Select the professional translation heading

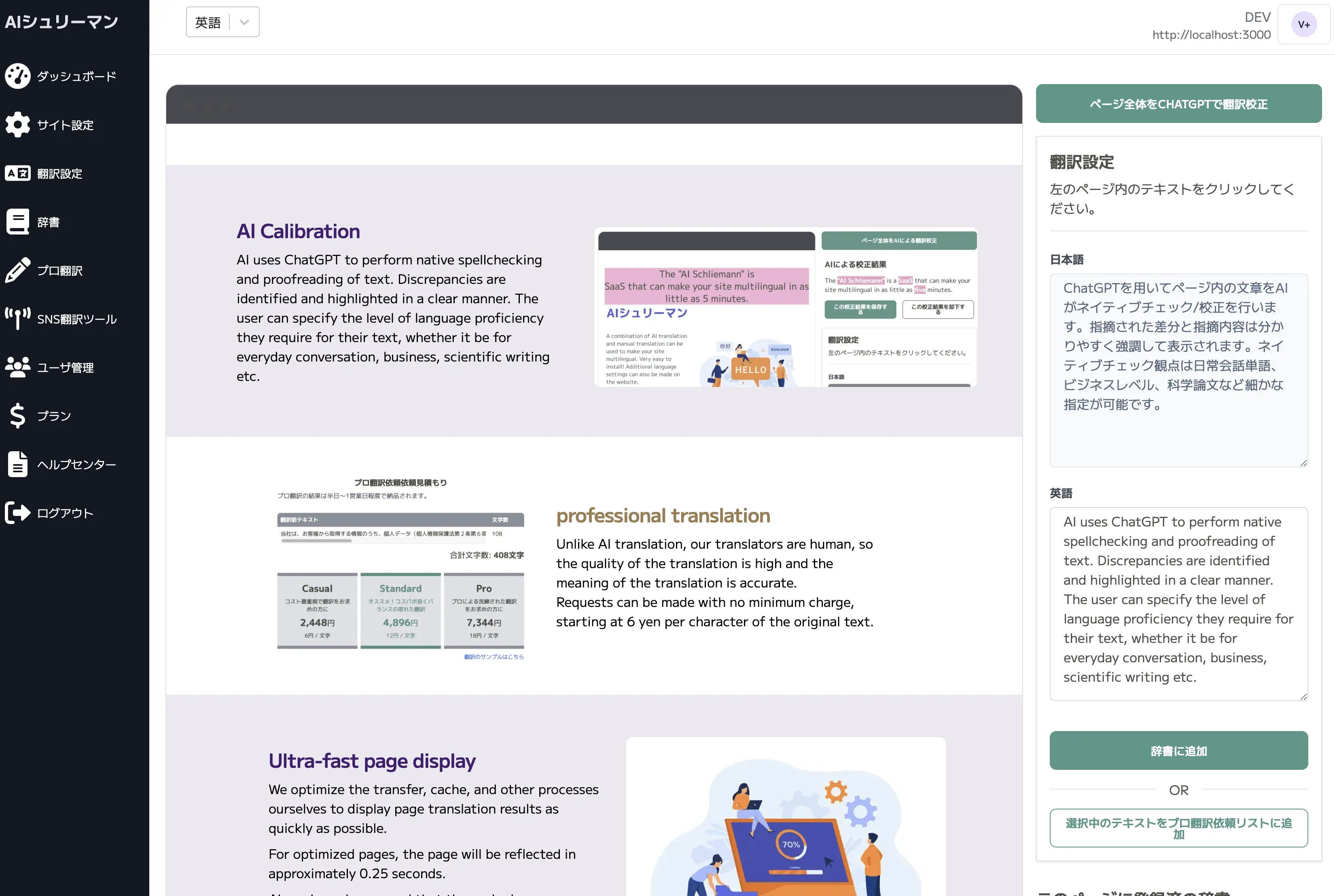[x=663, y=516]
